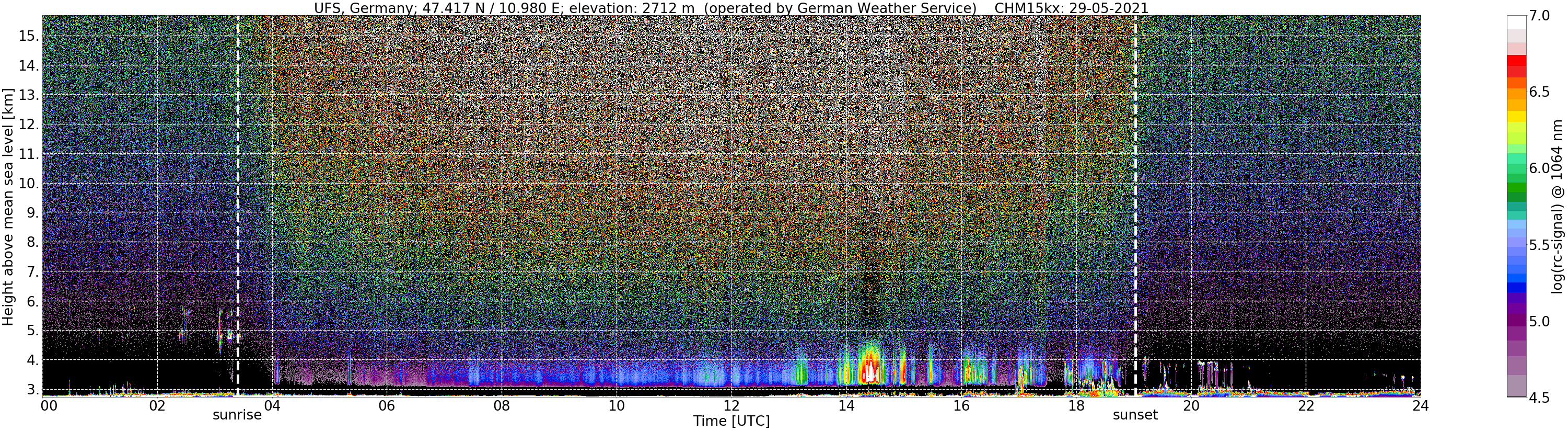The image size is (1568, 431).
Task: Click the colorbar tick label '6.5'
Action: click(1539, 92)
